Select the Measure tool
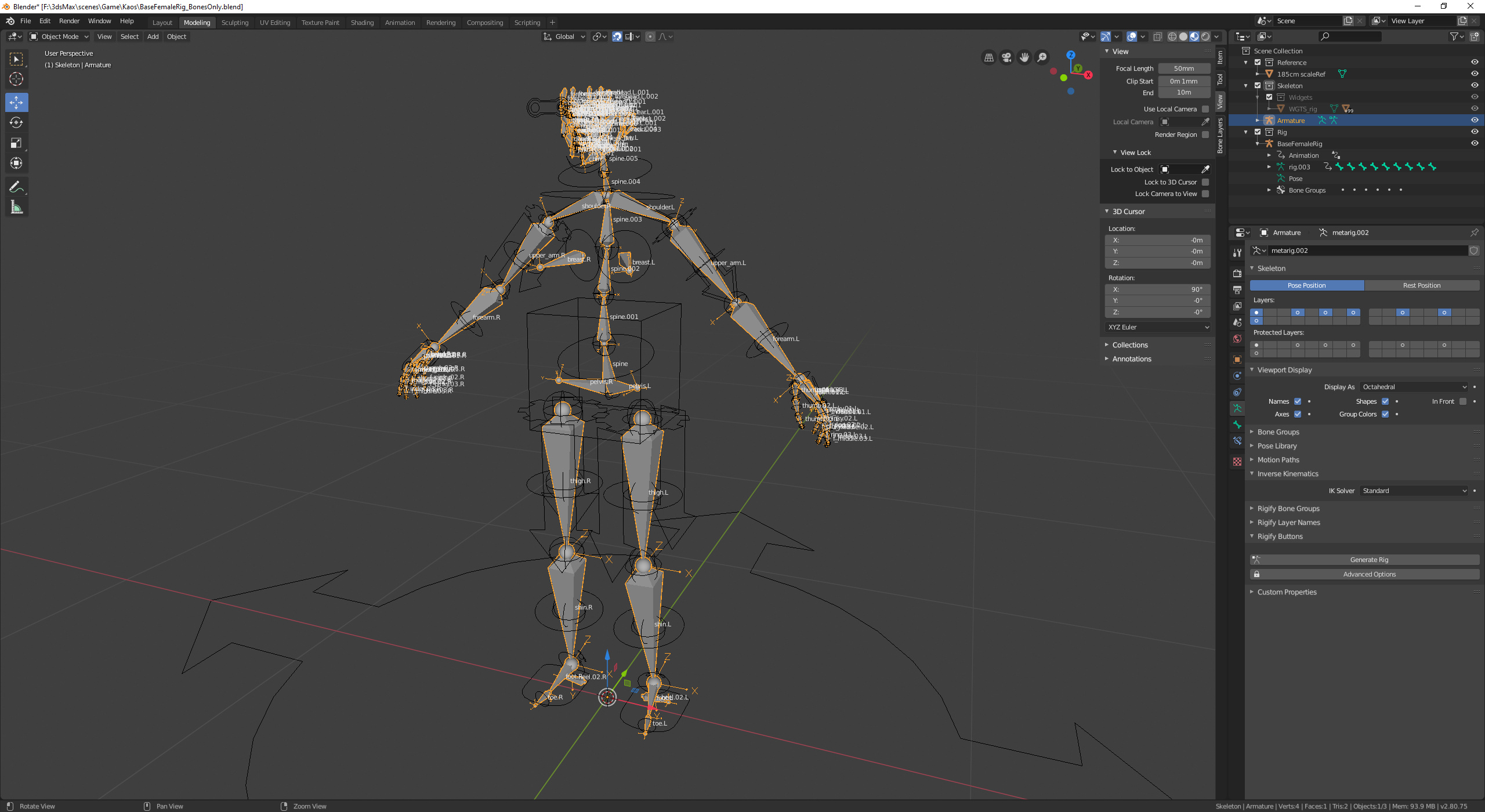Viewport: 1485px width, 812px height. pyautogui.click(x=16, y=207)
